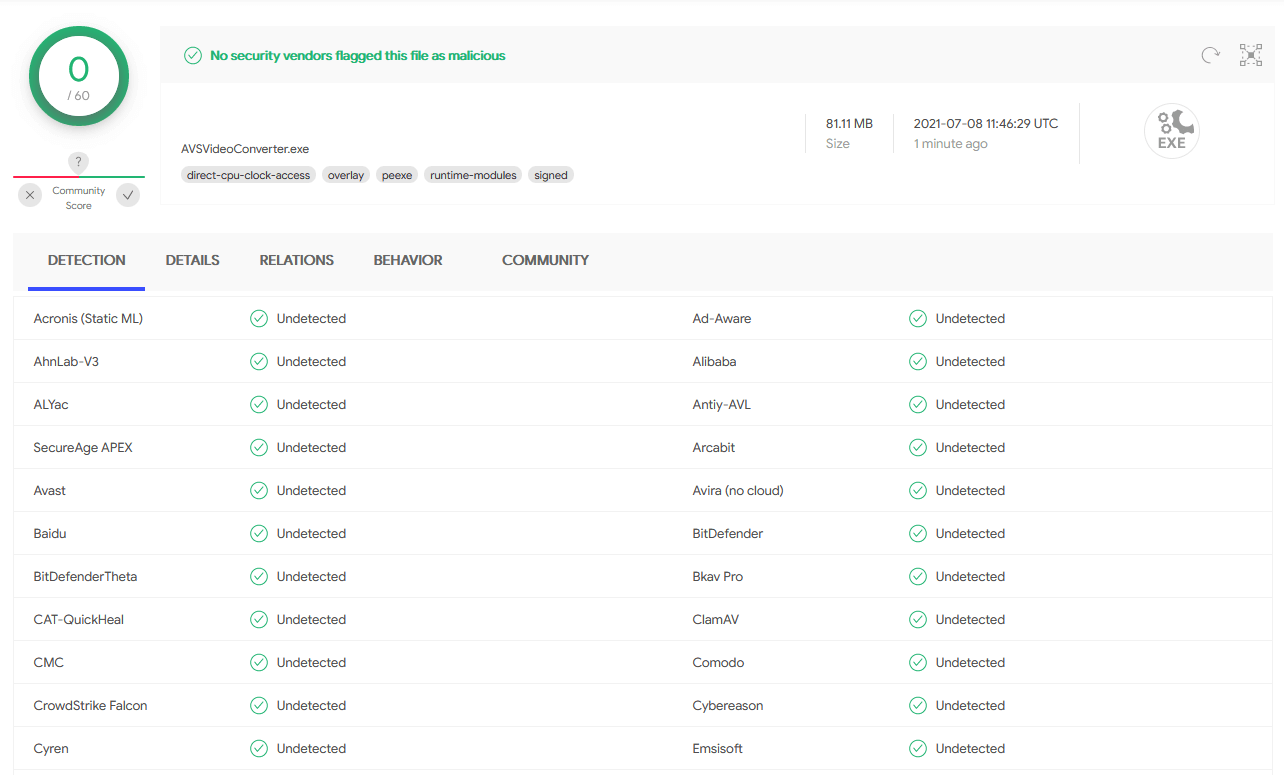Open the similar files graph icon
1284x775 pixels.
tap(1251, 55)
